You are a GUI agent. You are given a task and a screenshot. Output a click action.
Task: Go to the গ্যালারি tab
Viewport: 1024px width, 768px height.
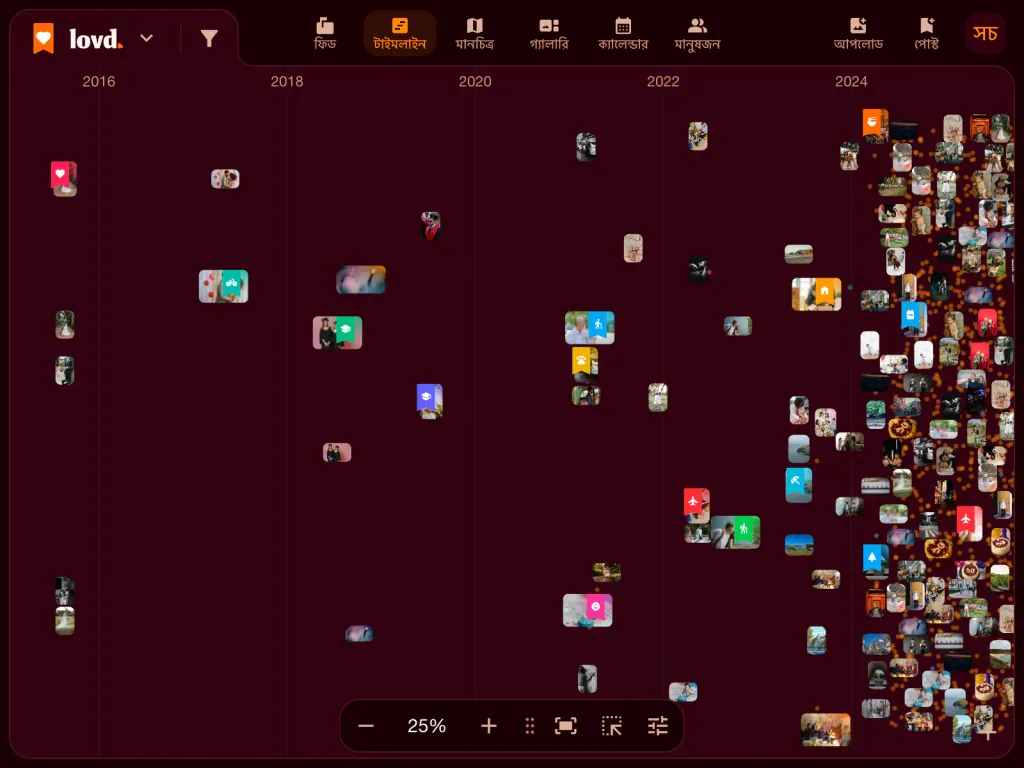(549, 34)
